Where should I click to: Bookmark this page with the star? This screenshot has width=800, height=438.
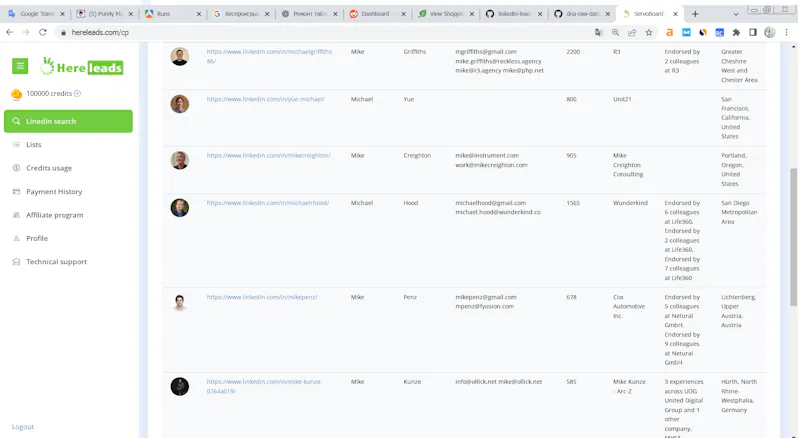point(649,32)
